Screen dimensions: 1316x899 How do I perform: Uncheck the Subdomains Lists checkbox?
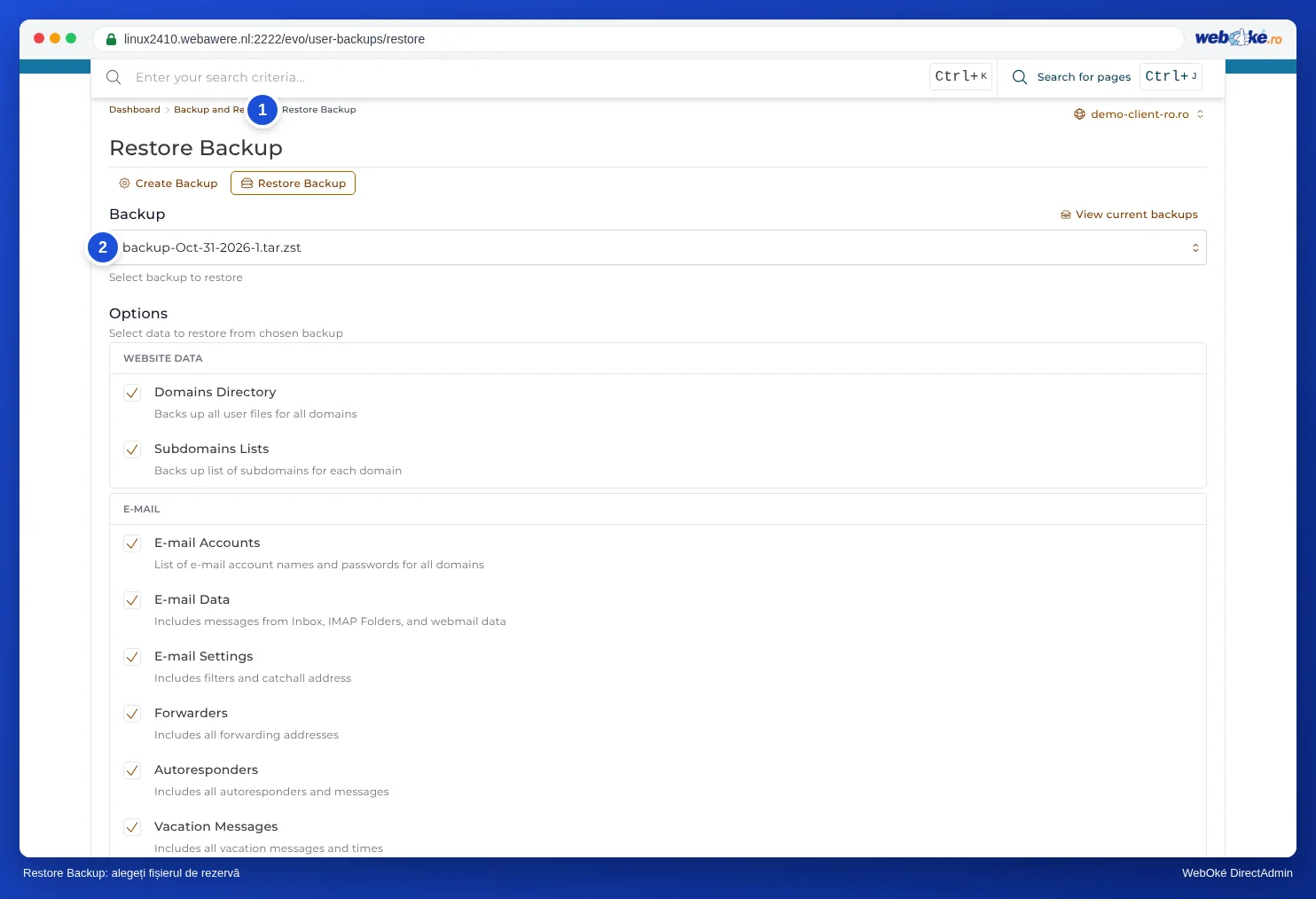tap(132, 449)
